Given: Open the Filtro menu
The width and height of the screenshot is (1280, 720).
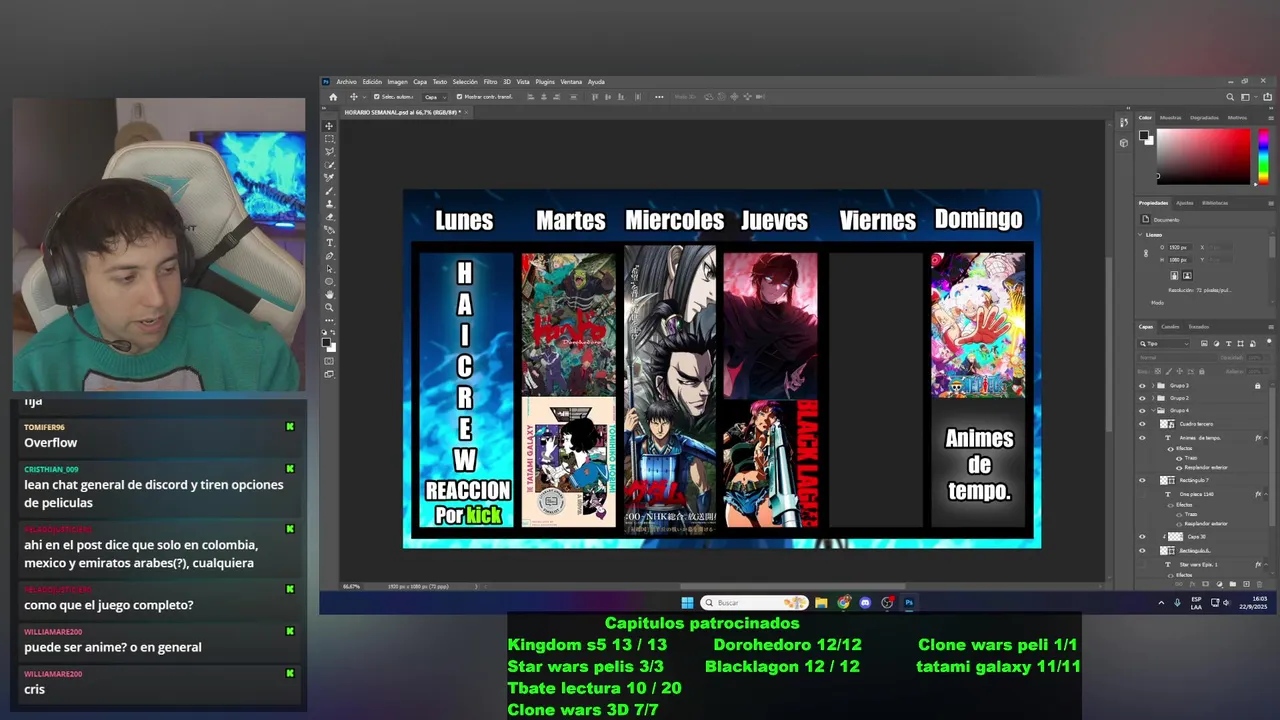Looking at the screenshot, I should tap(490, 82).
